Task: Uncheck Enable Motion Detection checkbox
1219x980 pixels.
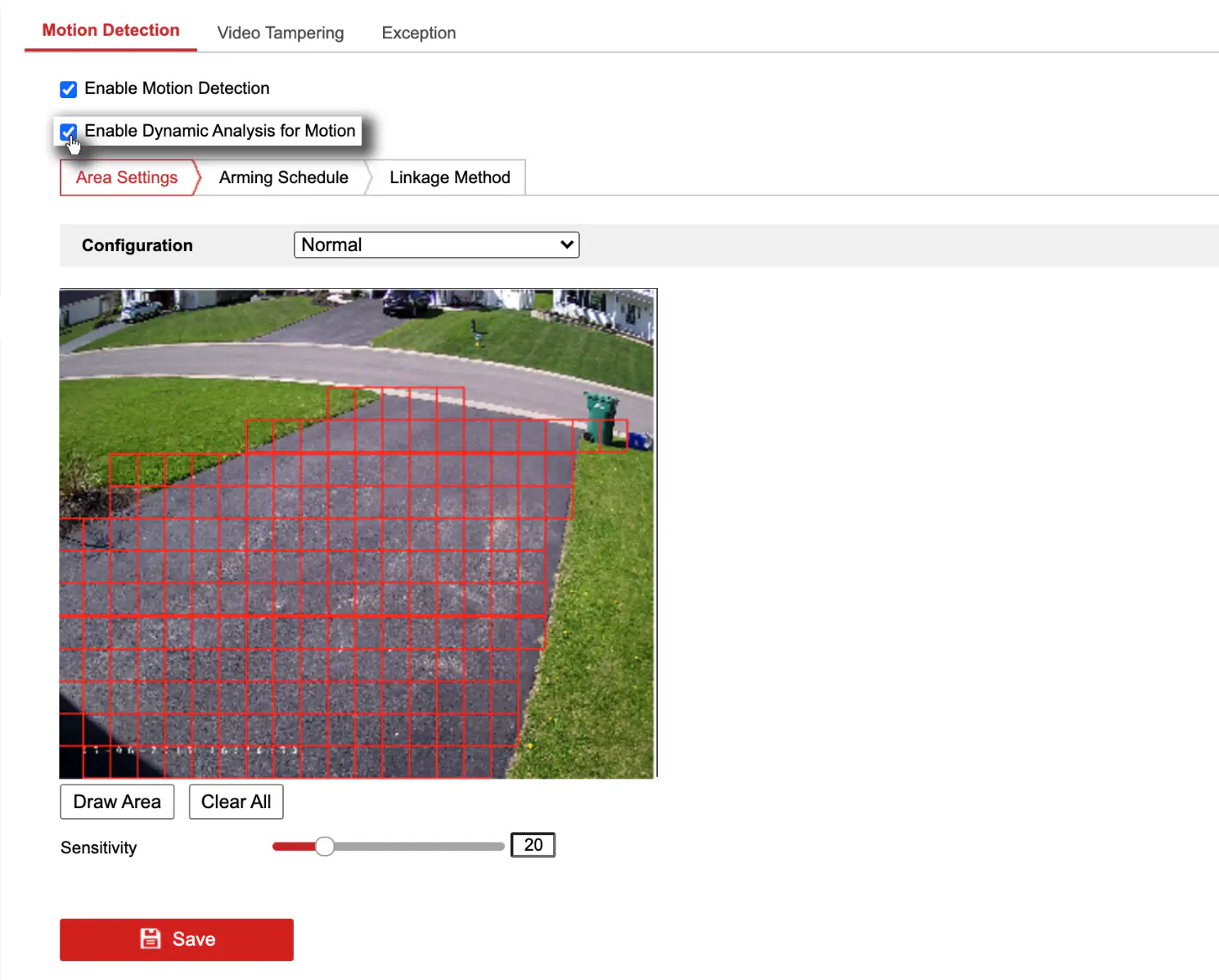Action: click(69, 89)
